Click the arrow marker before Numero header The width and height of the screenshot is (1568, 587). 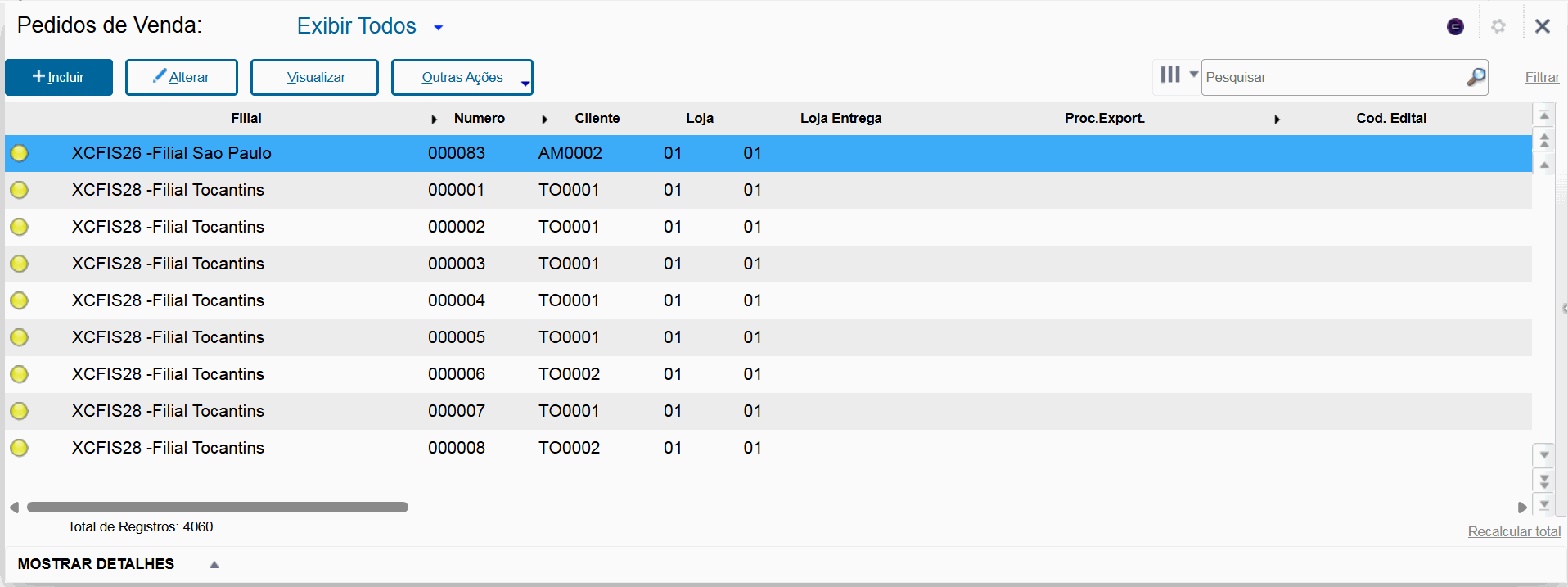tap(435, 120)
